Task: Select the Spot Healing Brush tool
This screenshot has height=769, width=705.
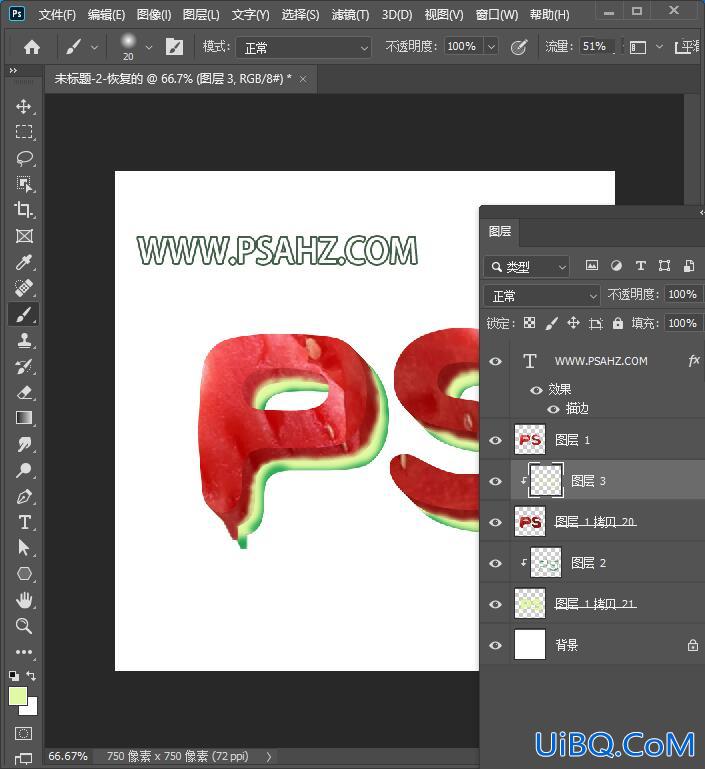Action: (24, 288)
